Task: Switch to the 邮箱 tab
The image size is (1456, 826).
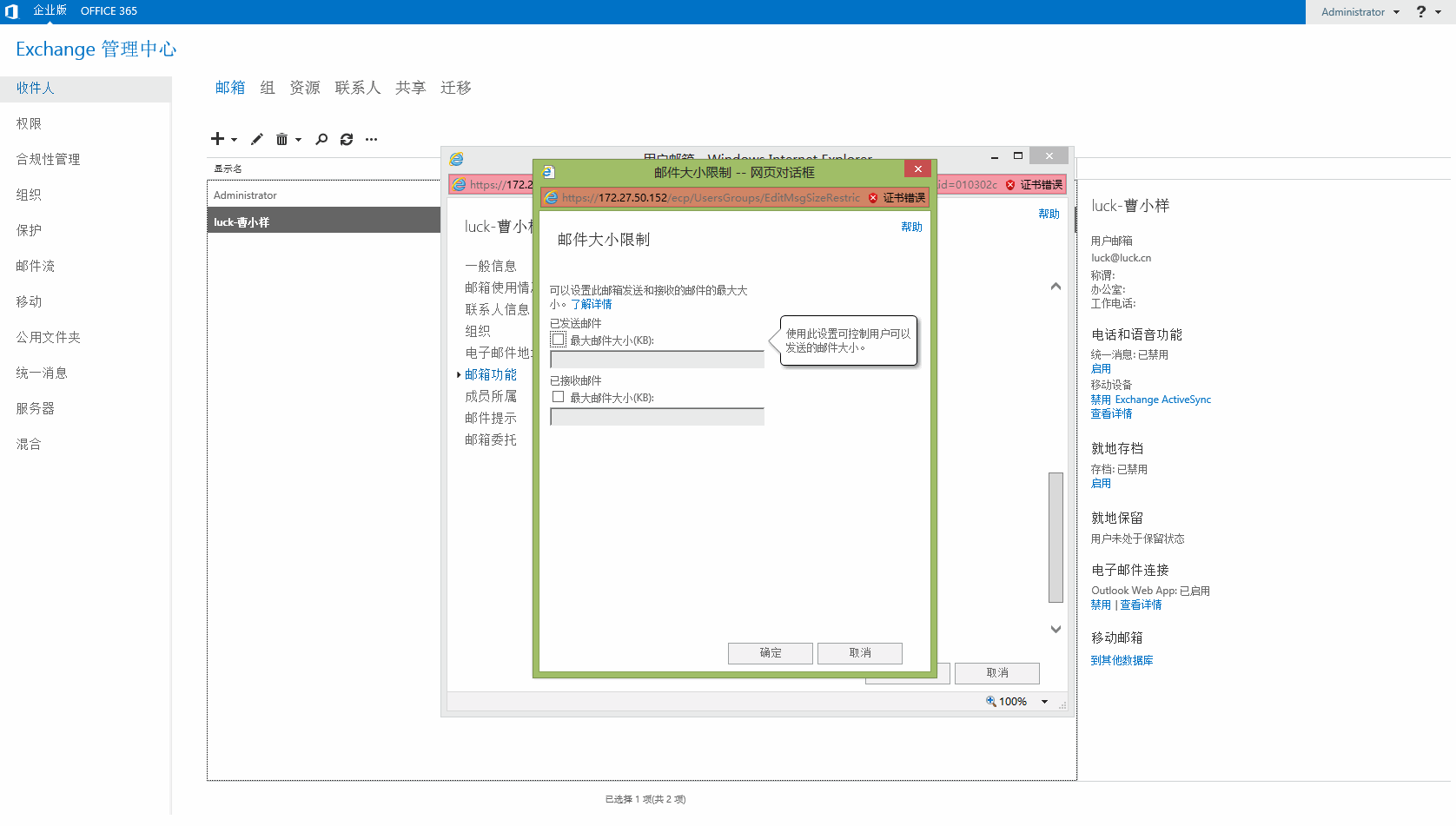Action: coord(230,88)
